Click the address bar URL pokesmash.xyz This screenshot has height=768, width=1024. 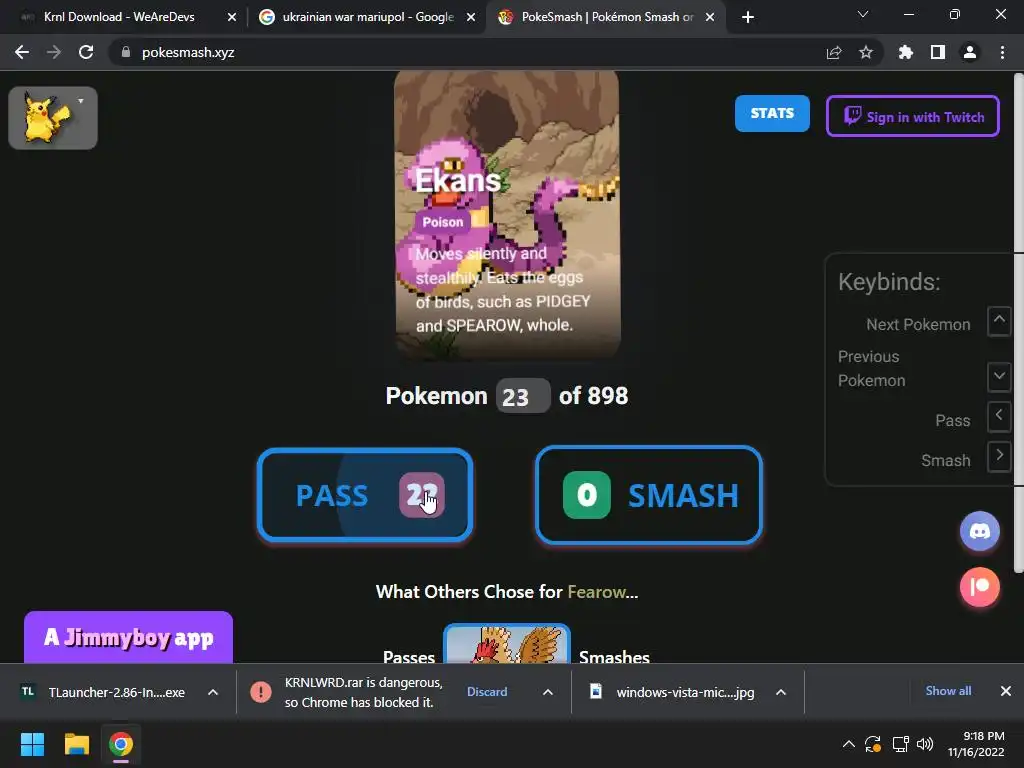[x=188, y=52]
